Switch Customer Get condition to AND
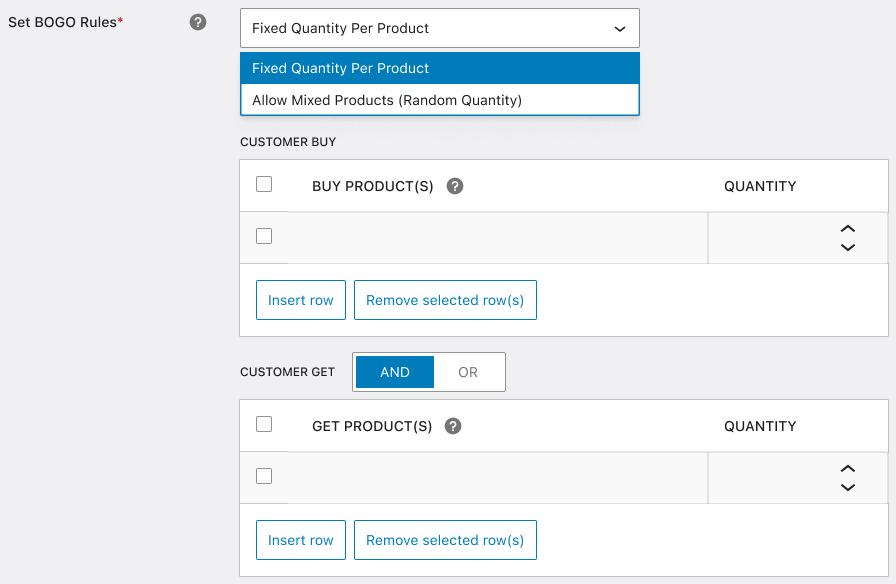This screenshot has height=584, width=896. click(395, 372)
